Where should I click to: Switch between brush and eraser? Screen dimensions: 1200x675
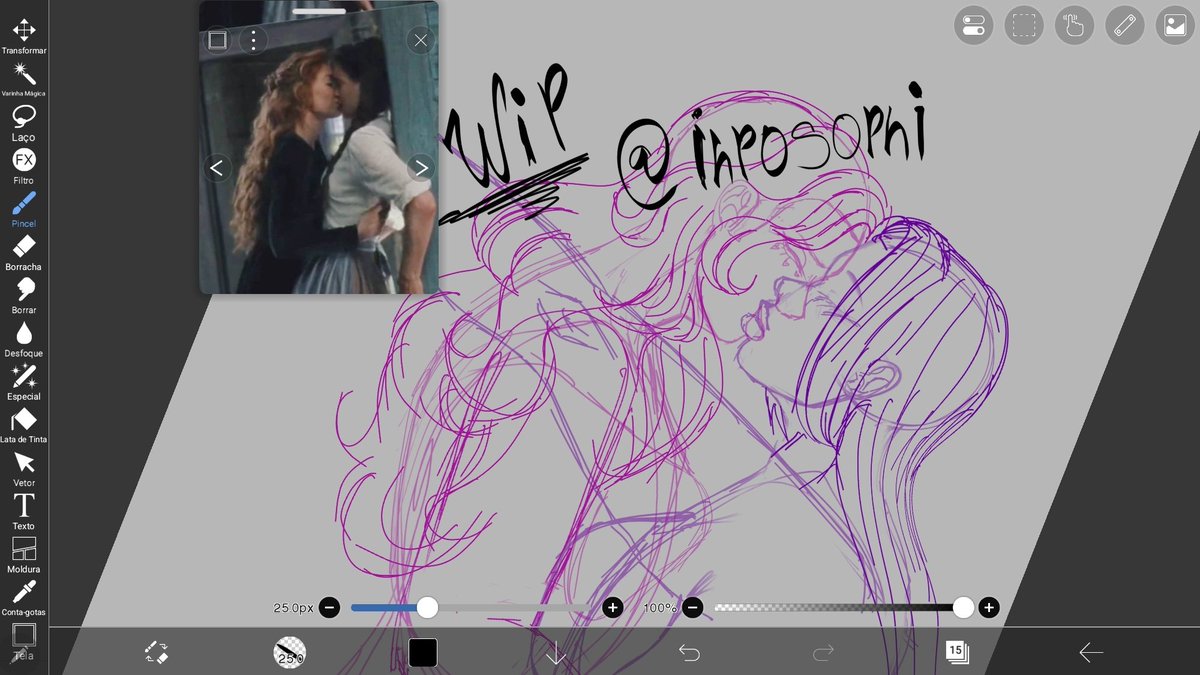tap(155, 653)
